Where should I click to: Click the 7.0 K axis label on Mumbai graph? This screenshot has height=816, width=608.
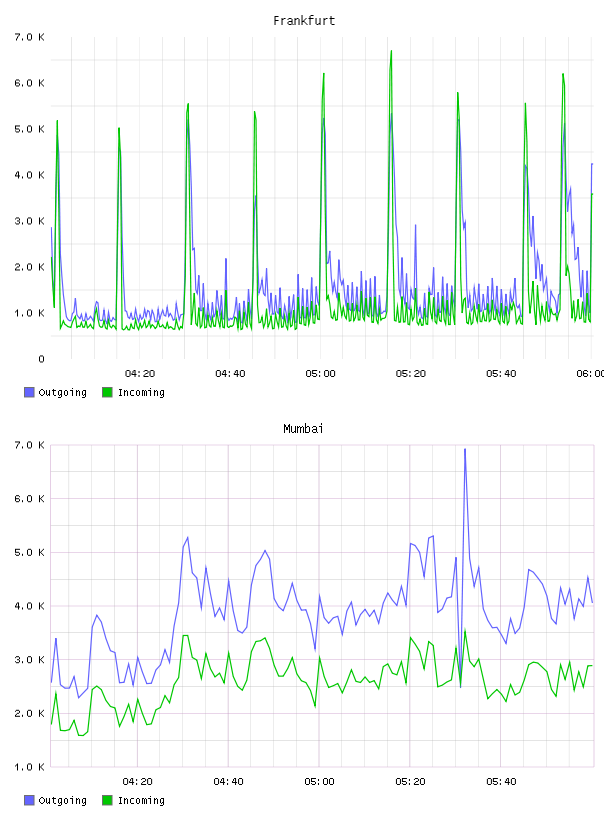click(30, 445)
